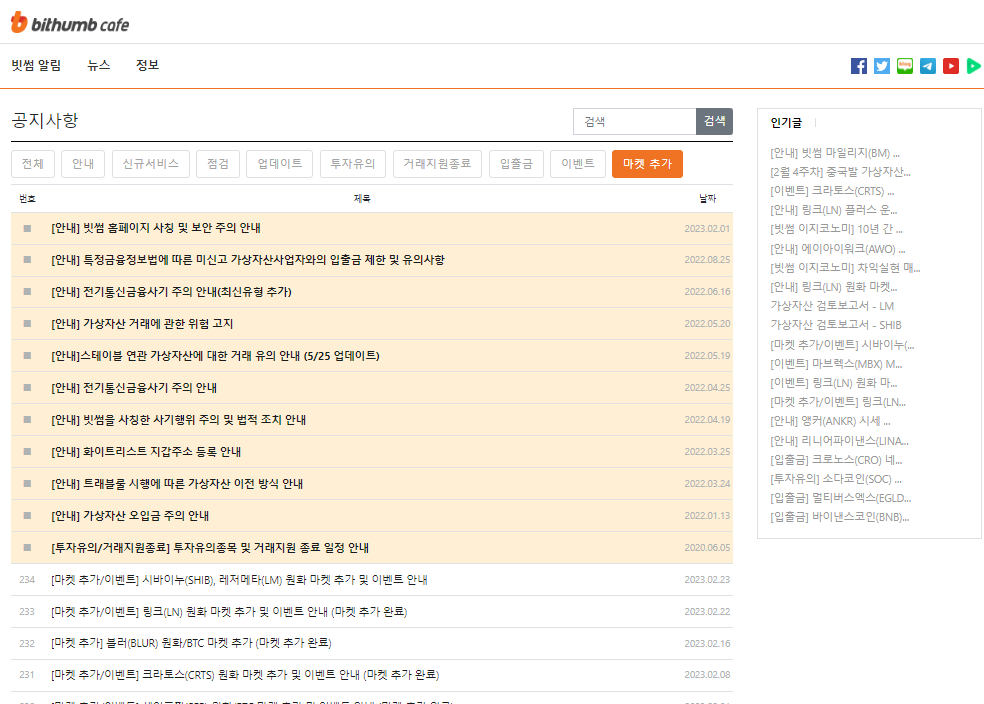Open notice 빗썸 홈페이지 사칭 및 보안 주의 안내
The width and height of the screenshot is (984, 704).
(156, 228)
